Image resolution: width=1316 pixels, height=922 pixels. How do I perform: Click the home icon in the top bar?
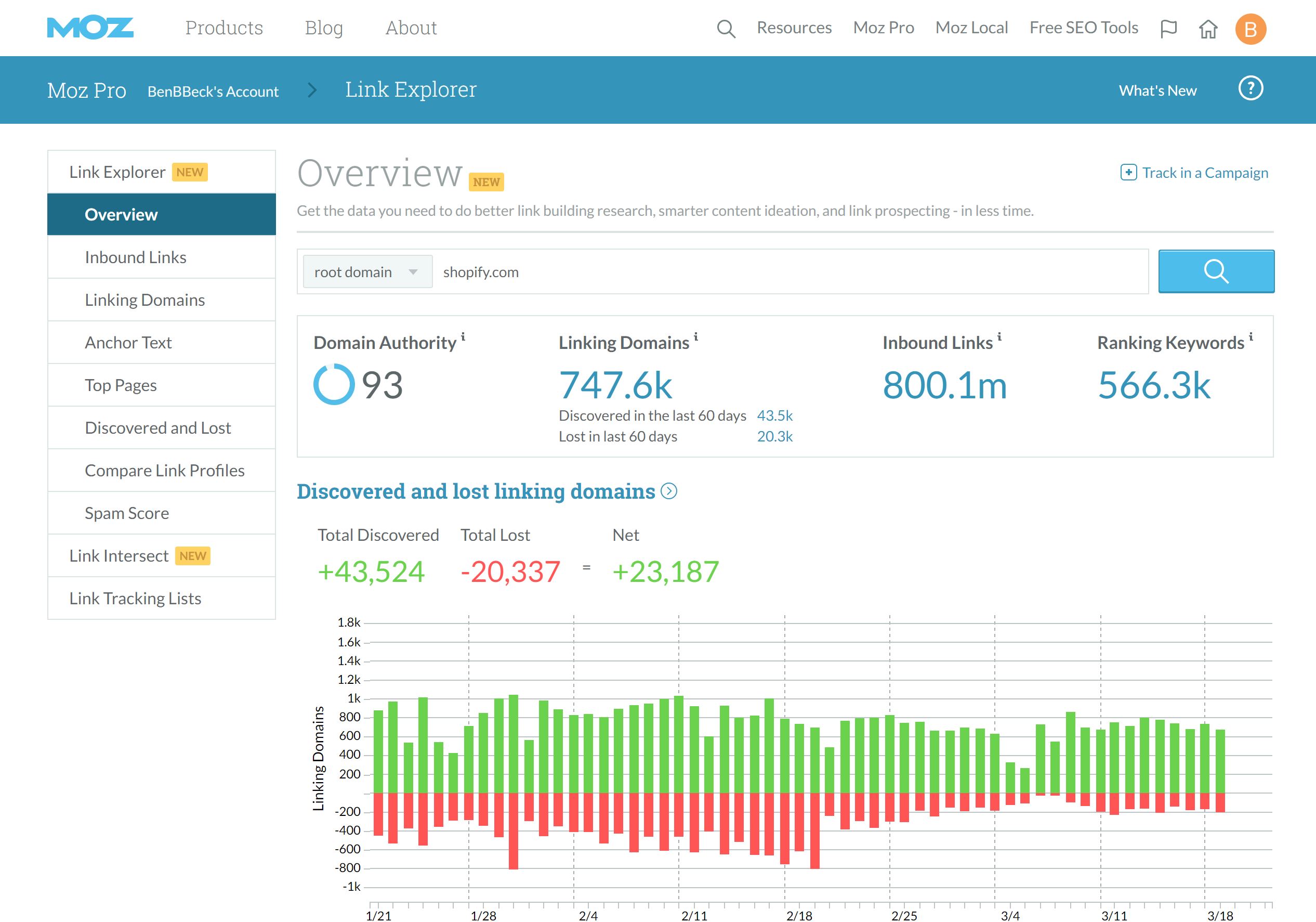(1208, 28)
